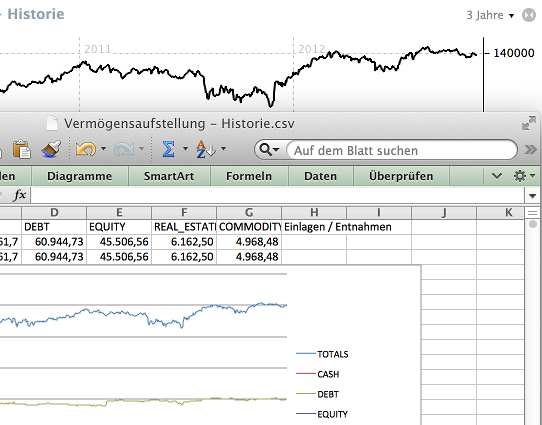Screen dimensions: 542x425
Task: Close the Historie chart panel
Action: [529, 15]
